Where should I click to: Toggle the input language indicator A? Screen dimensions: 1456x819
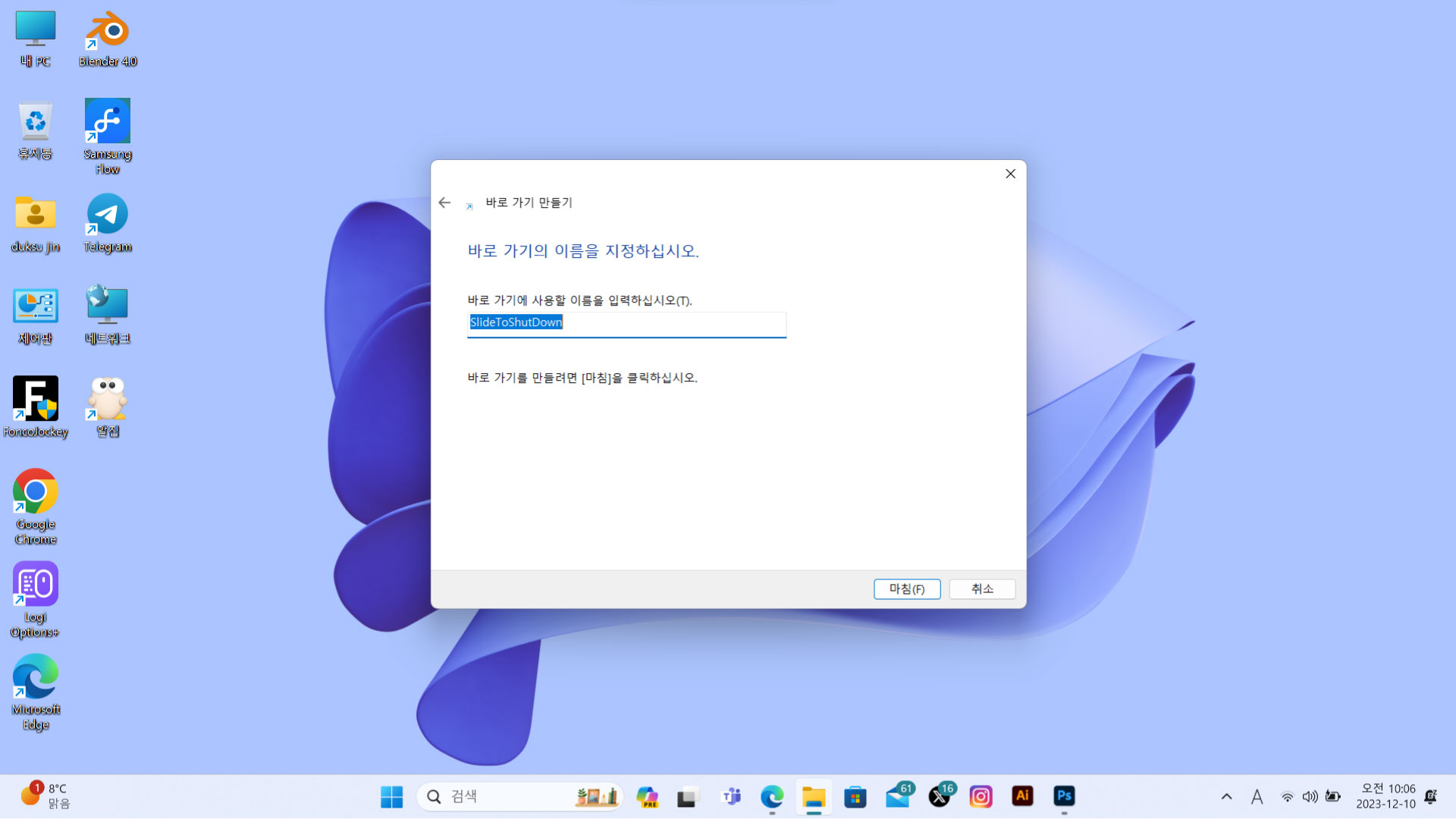point(1257,797)
